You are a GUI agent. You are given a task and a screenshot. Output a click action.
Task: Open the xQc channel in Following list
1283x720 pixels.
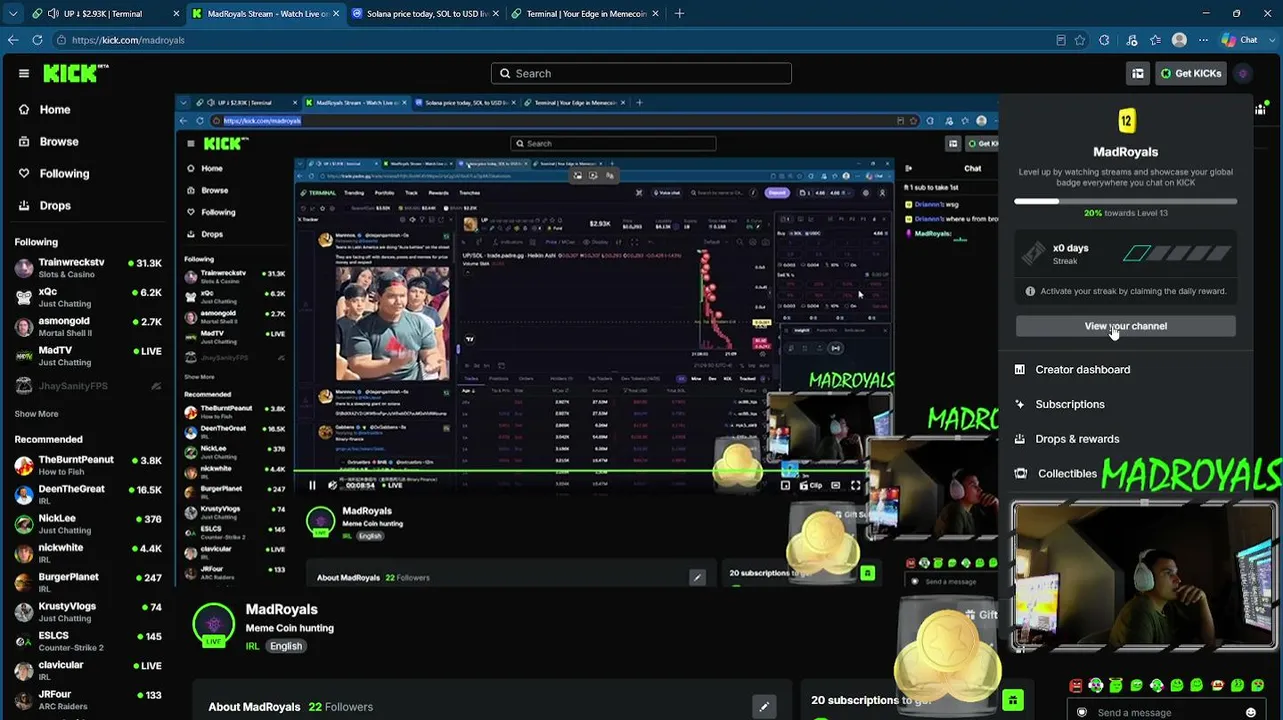point(88,297)
